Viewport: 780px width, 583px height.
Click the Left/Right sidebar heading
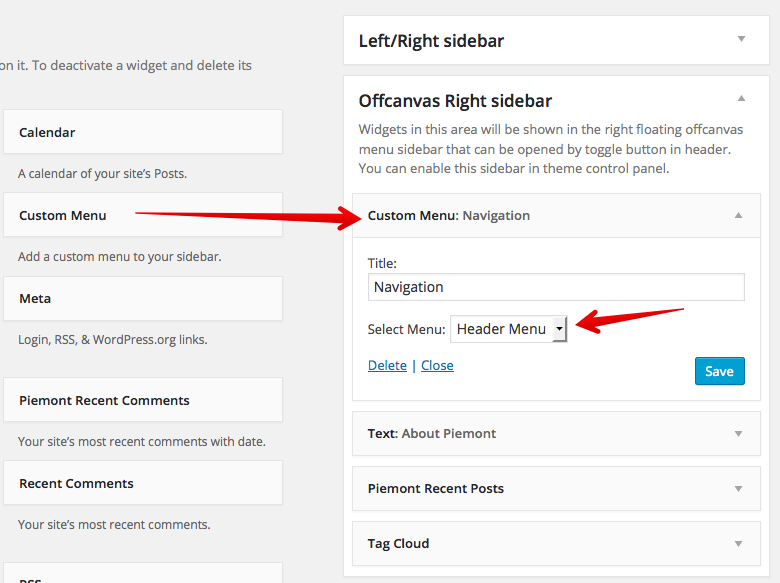coord(431,41)
